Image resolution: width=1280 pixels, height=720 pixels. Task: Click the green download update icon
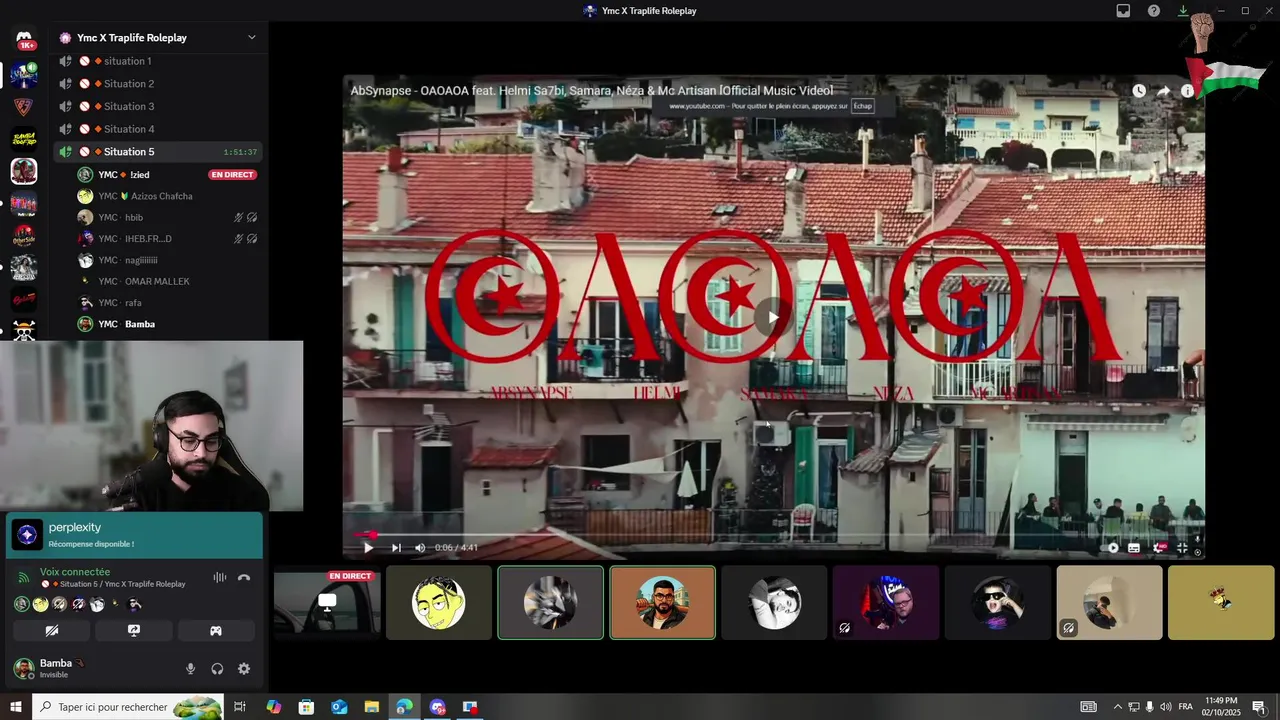[1184, 11]
